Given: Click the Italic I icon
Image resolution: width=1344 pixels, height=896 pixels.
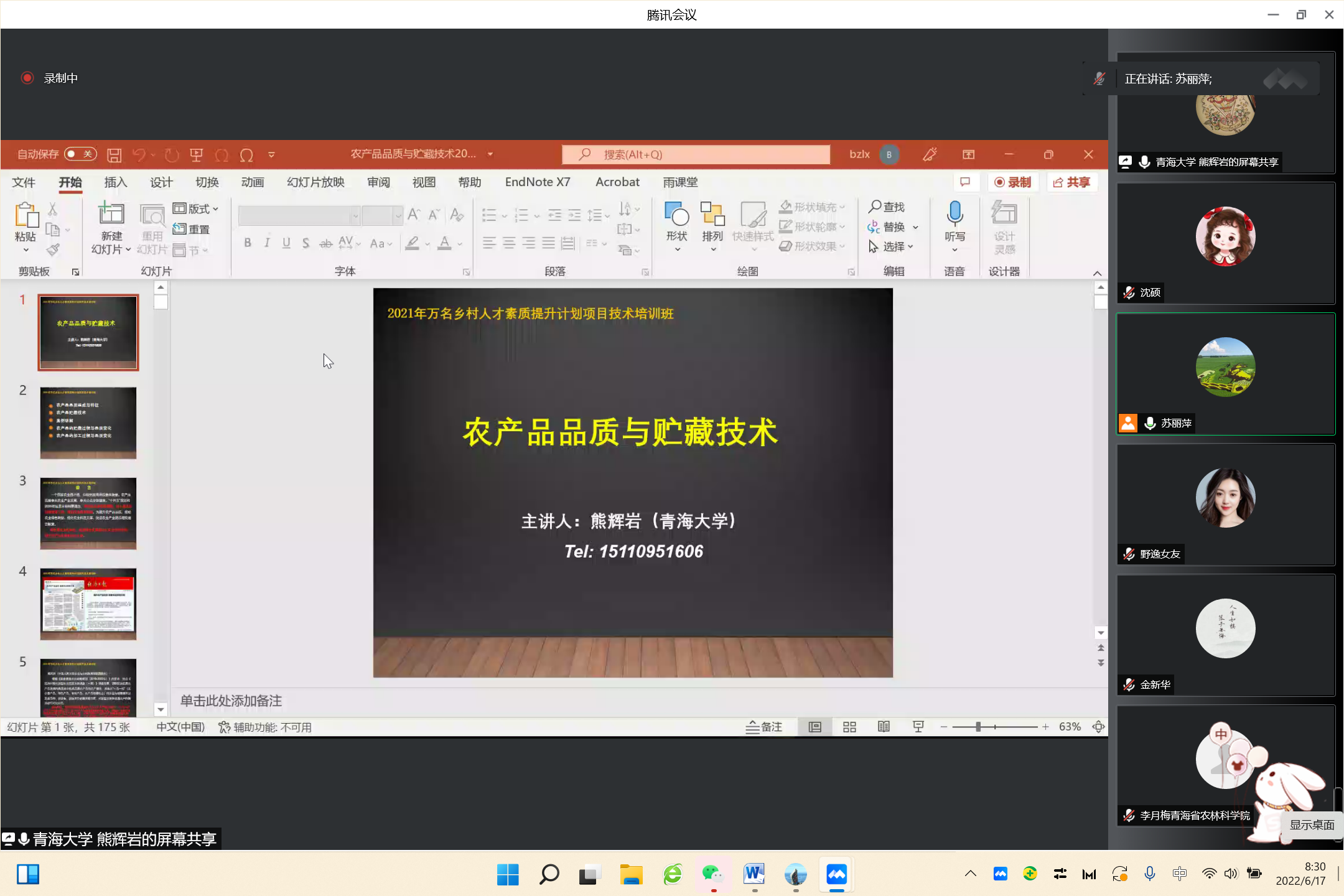Looking at the screenshot, I should [x=267, y=243].
